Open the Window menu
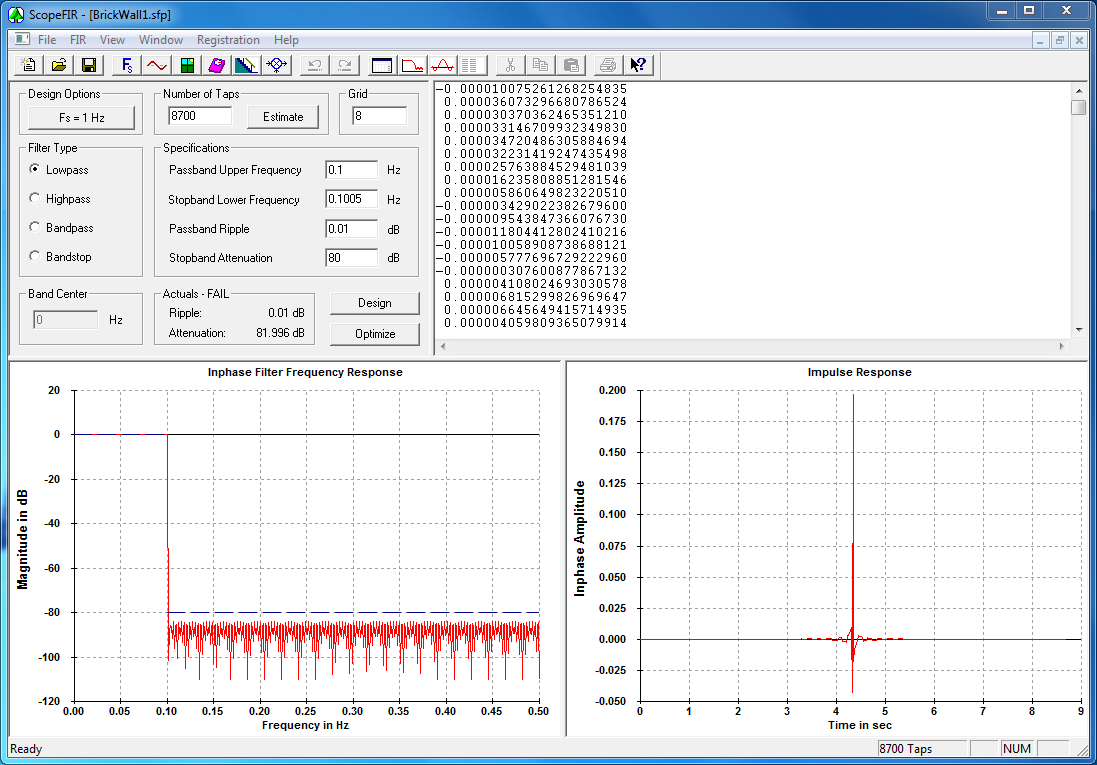Viewport: 1097px width, 765px height. [x=160, y=40]
